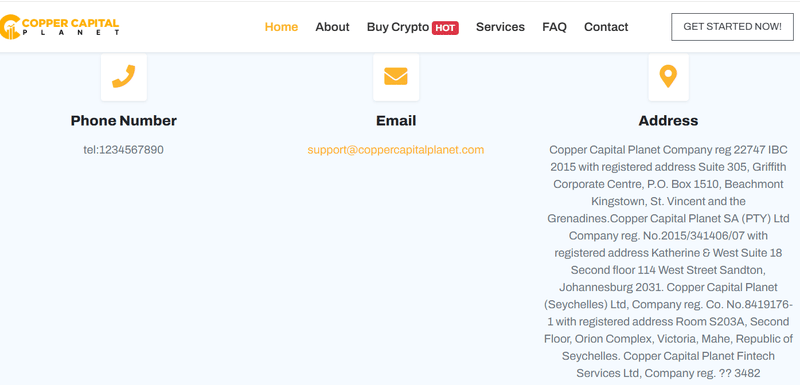This screenshot has width=800, height=385.
Task: Navigate to the FAQ page
Action: coord(554,27)
